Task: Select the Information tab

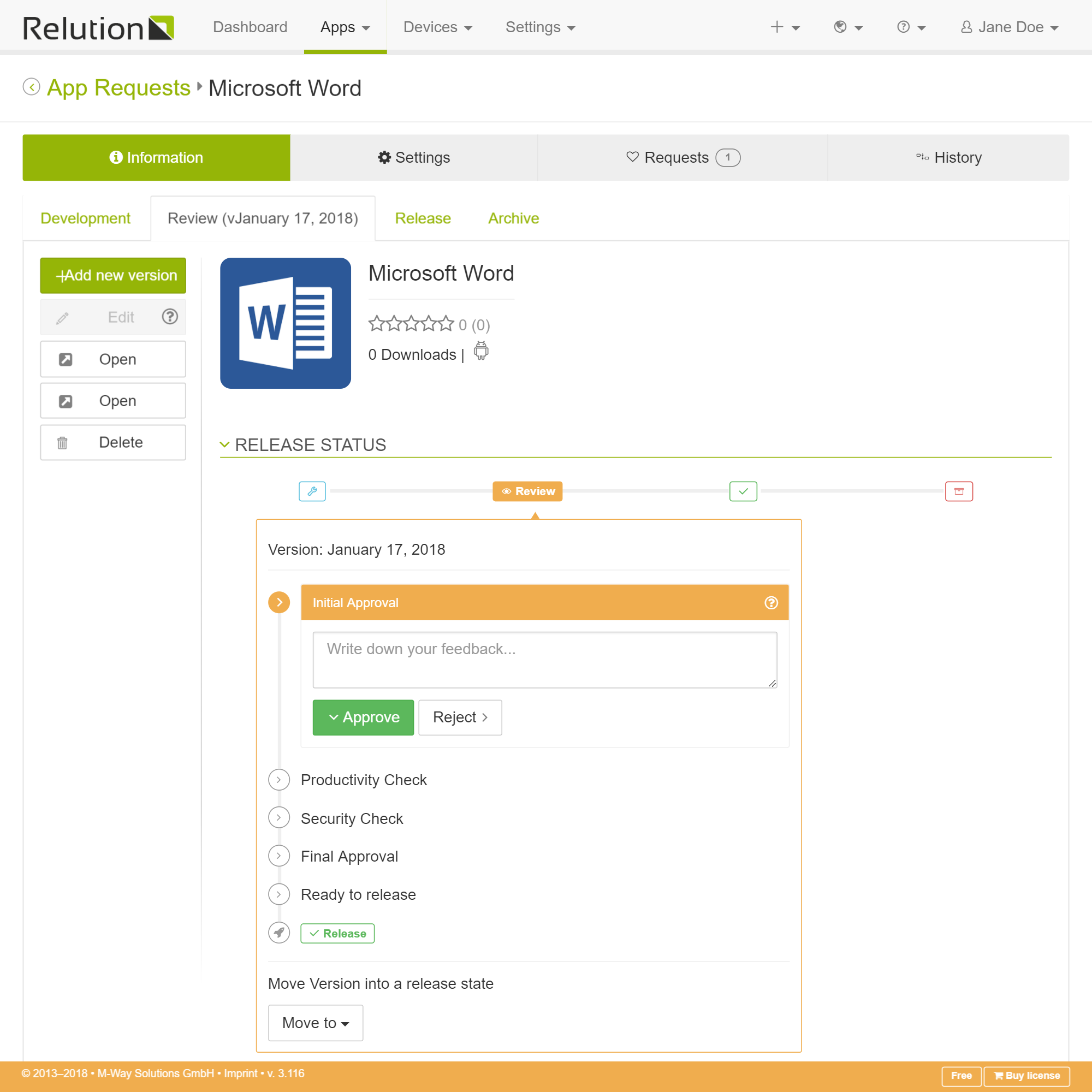Action: (156, 158)
